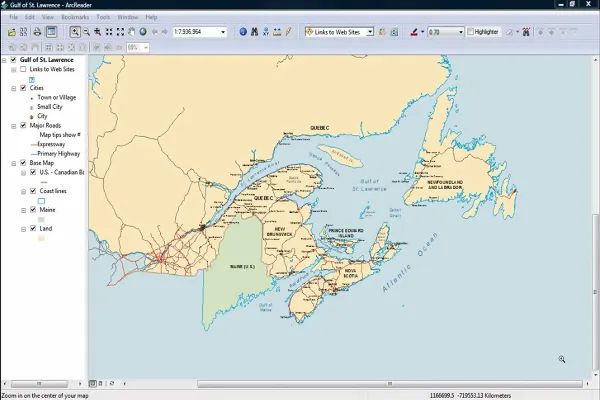Select the Zoom In magnifier tool

click(75, 32)
